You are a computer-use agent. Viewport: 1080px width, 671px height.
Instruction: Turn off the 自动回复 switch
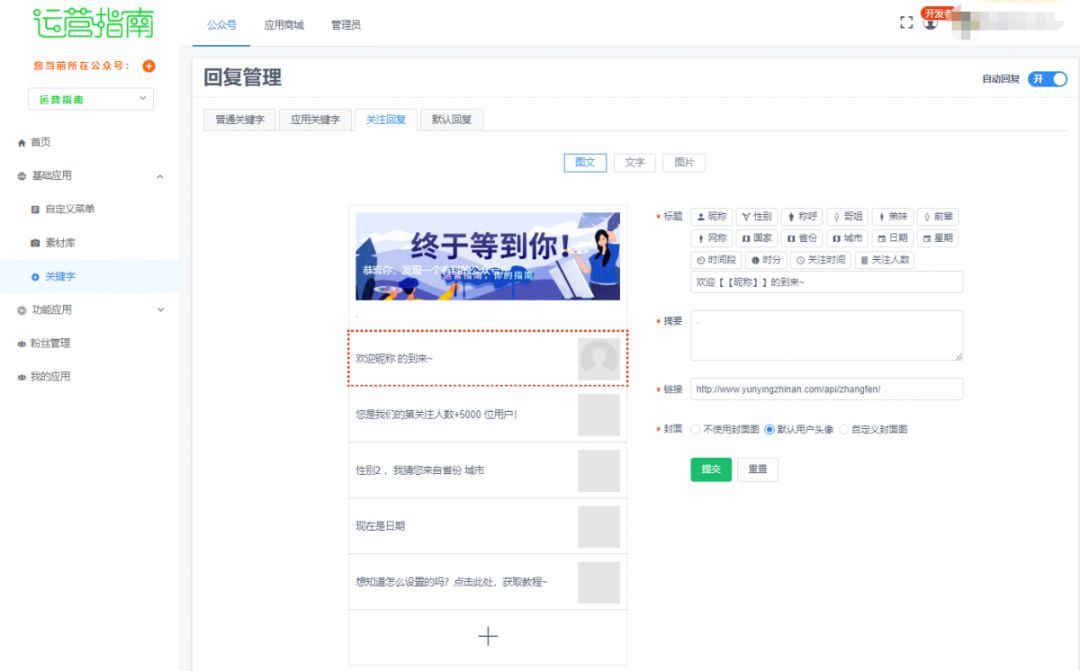coord(1047,79)
